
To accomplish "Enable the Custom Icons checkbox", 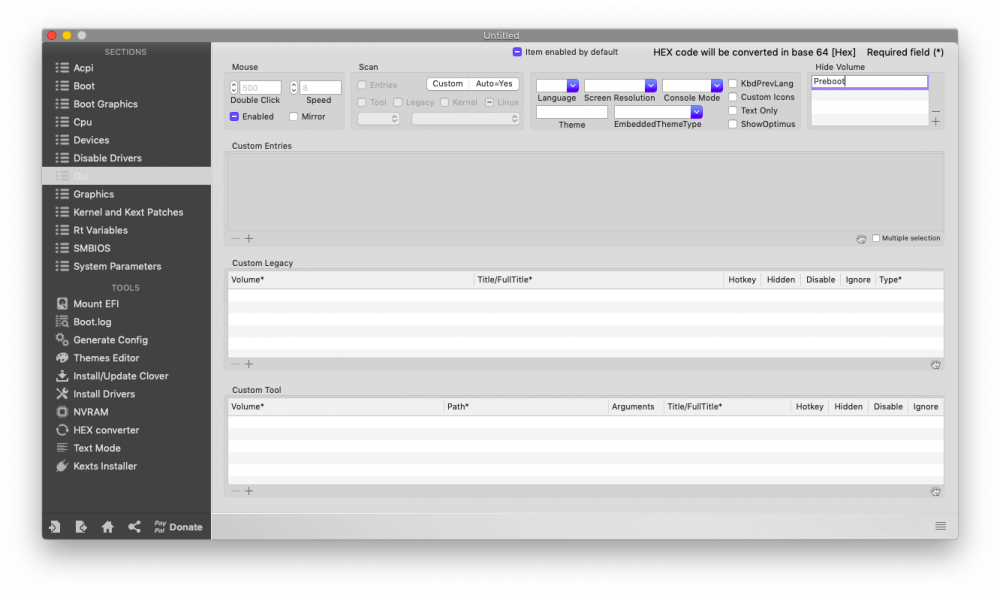I will tap(733, 97).
